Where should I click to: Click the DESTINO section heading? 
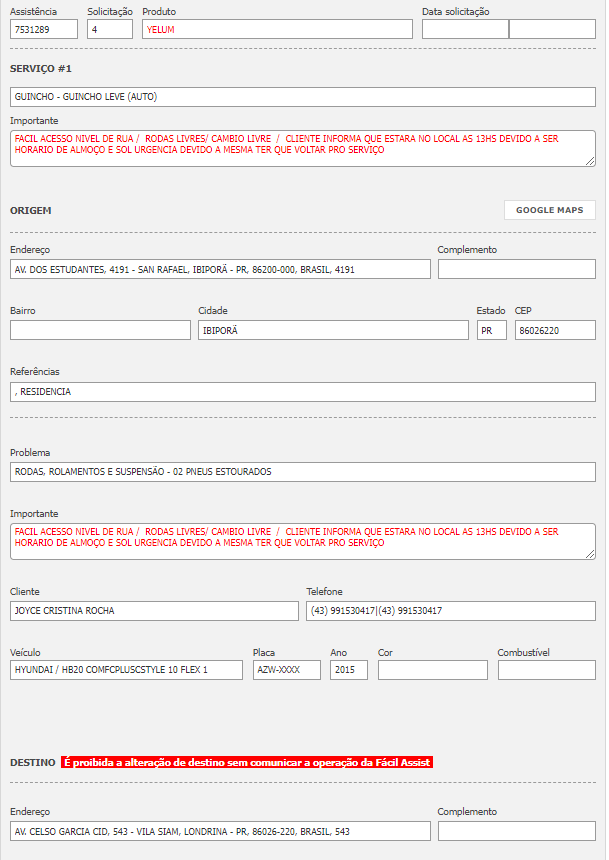pyautogui.click(x=33, y=762)
